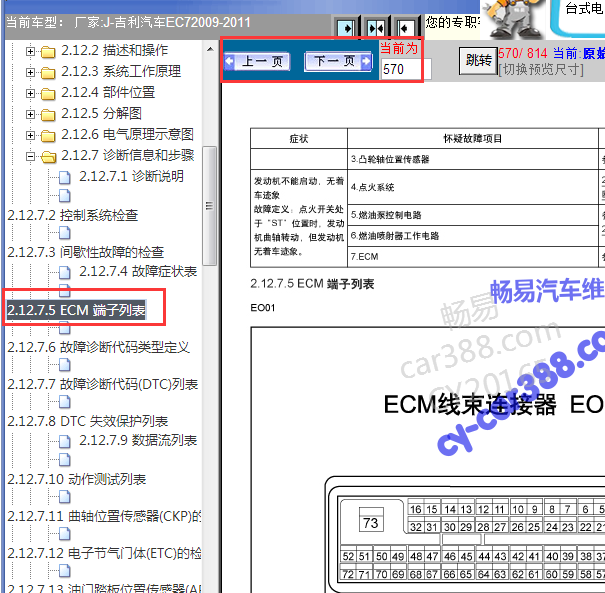Select 2.12.7.5 ECM 端子列表 entry
This screenshot has height=593, width=605.
pos(76,310)
